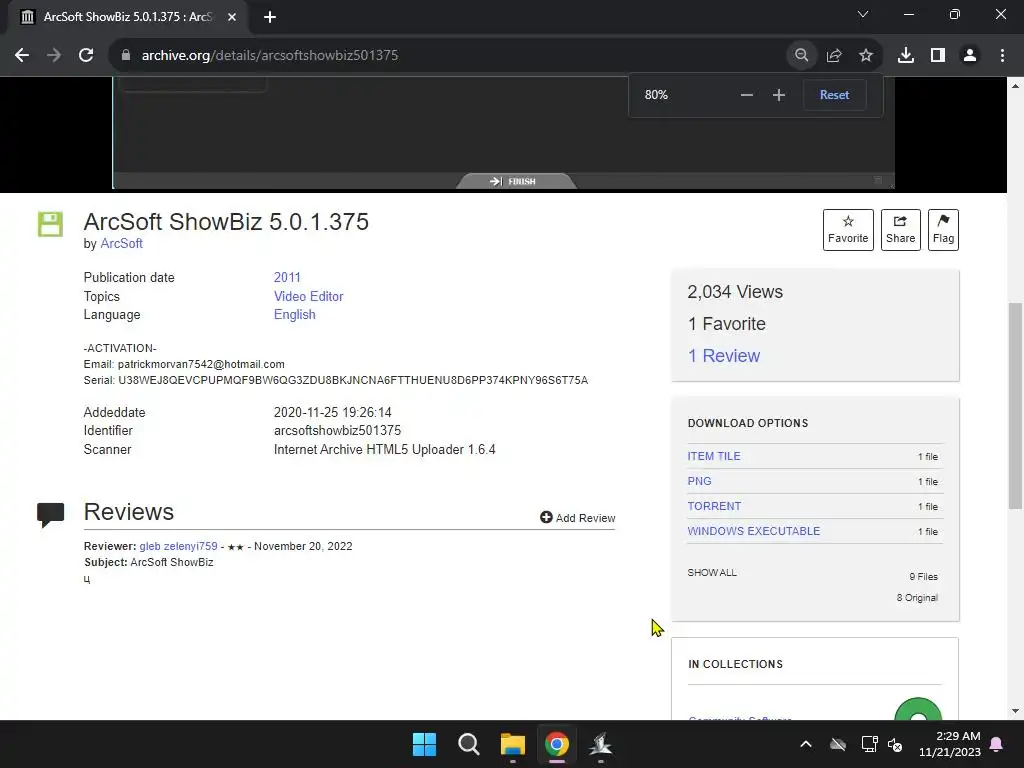Click the zoom magnifier icon in the address bar
Screen dimensions: 1024x768
(x=801, y=56)
